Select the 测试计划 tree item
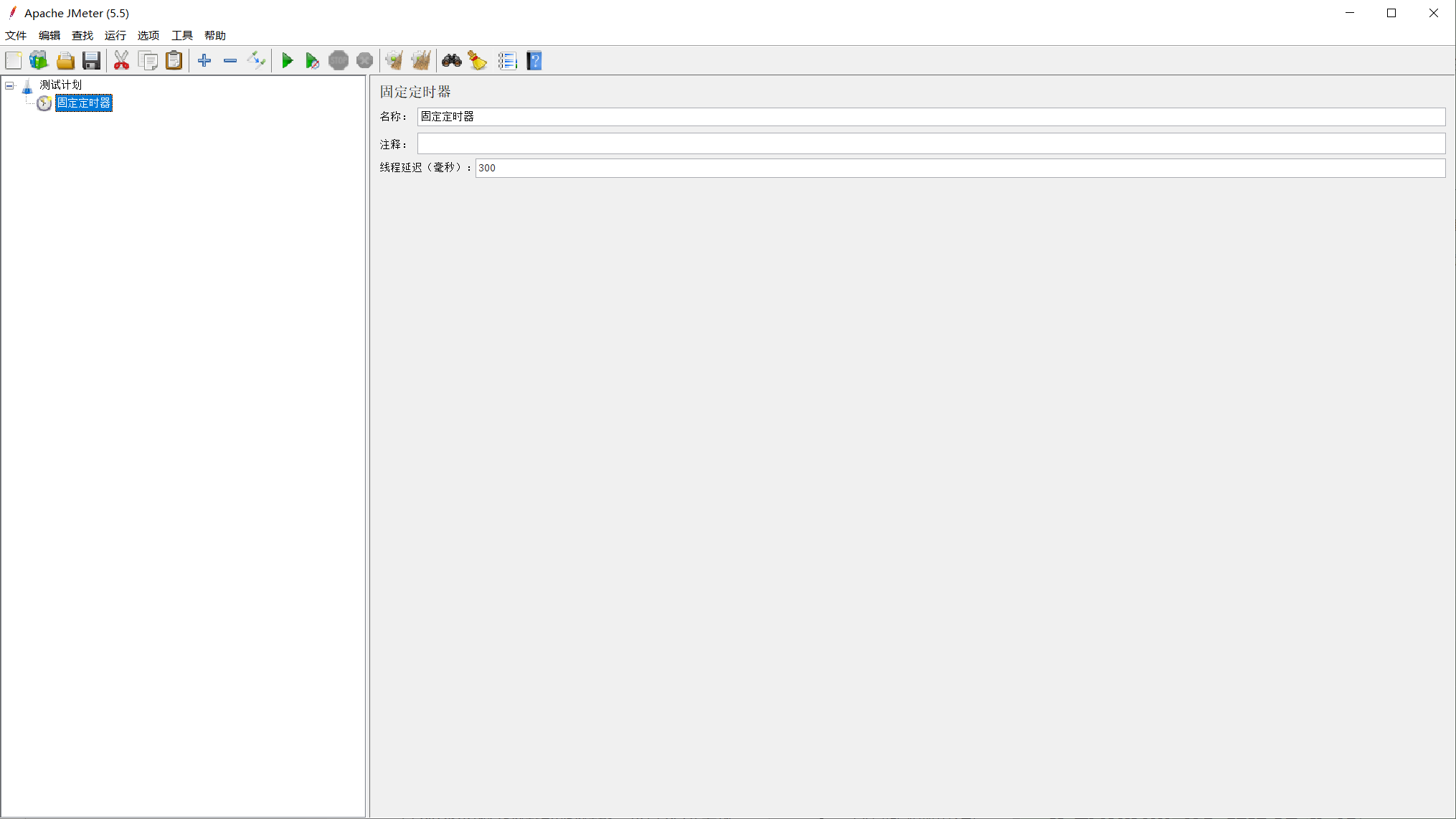 [x=61, y=85]
